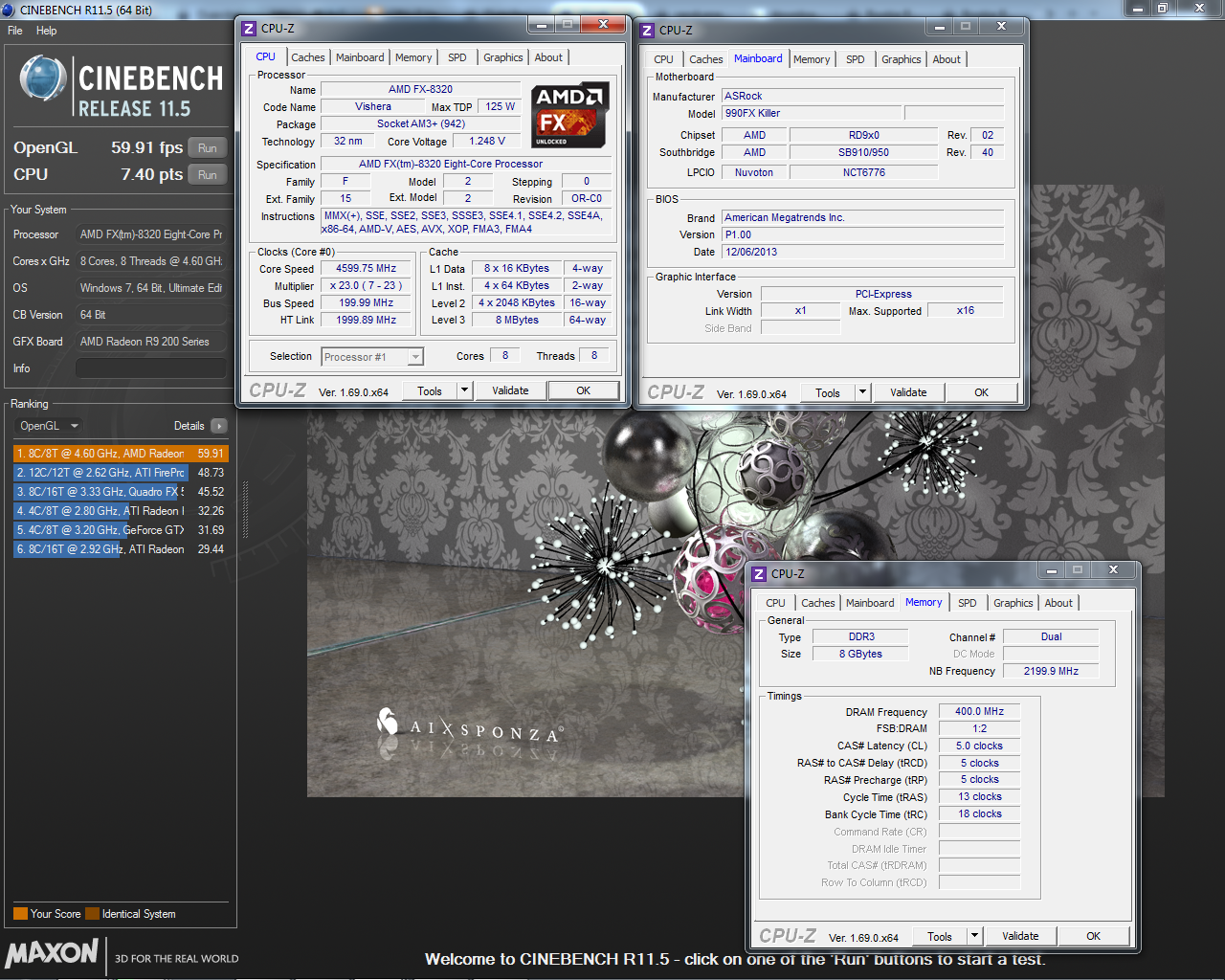Click the NB Frequency value 2199.9 MHz
Image resolution: width=1225 pixels, height=980 pixels.
tap(1051, 671)
